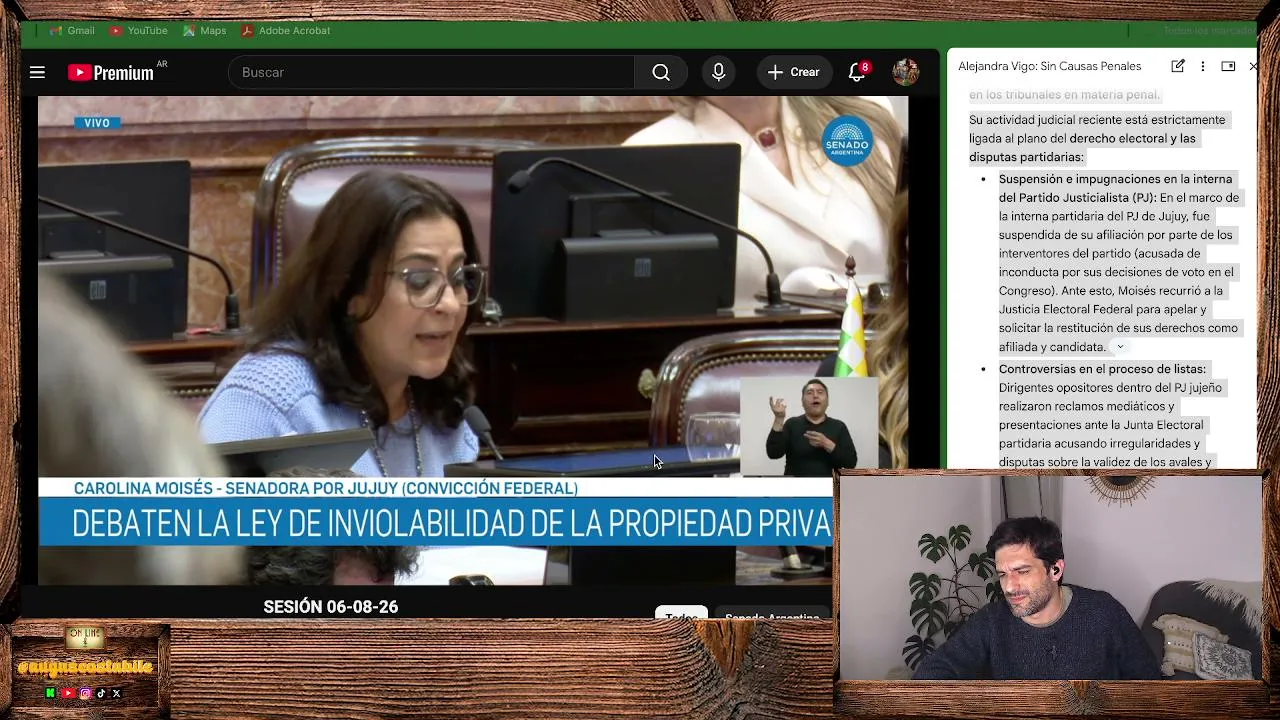Image resolution: width=1280 pixels, height=720 pixels.
Task: Click the SESIÓN 06-08-26 video title
Action: [331, 607]
